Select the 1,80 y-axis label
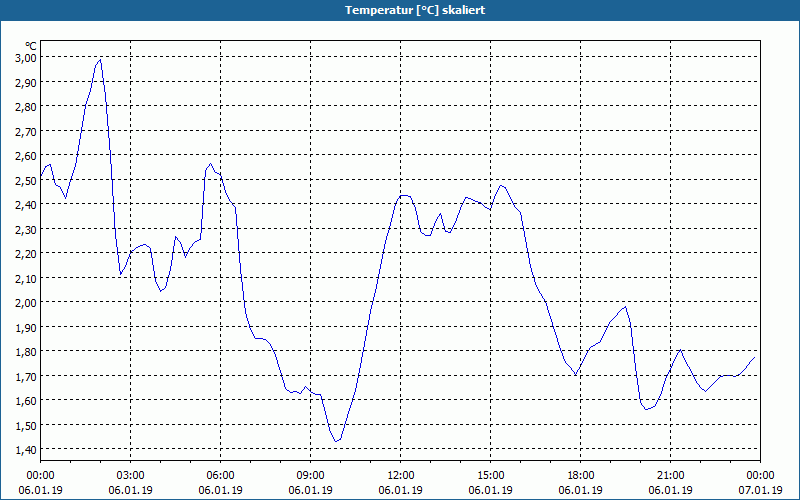 tap(26, 352)
